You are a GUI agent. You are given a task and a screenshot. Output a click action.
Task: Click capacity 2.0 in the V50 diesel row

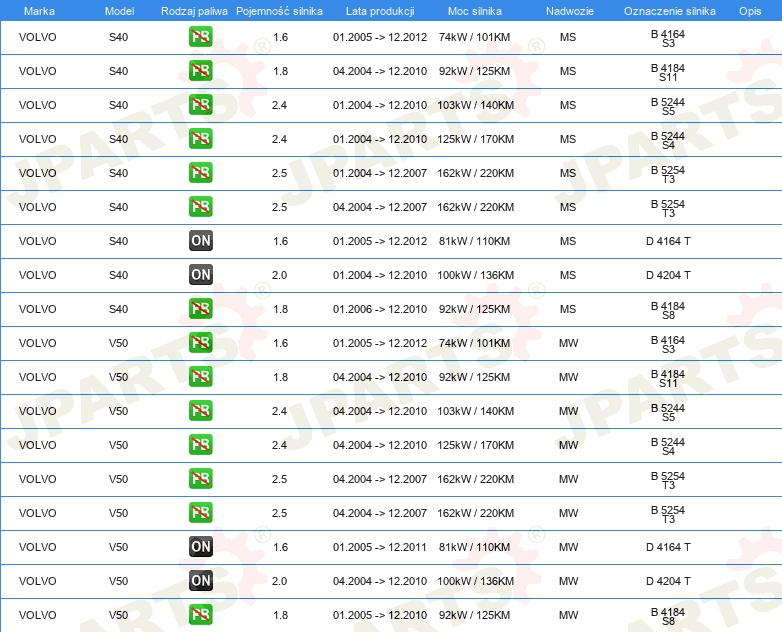click(x=279, y=581)
